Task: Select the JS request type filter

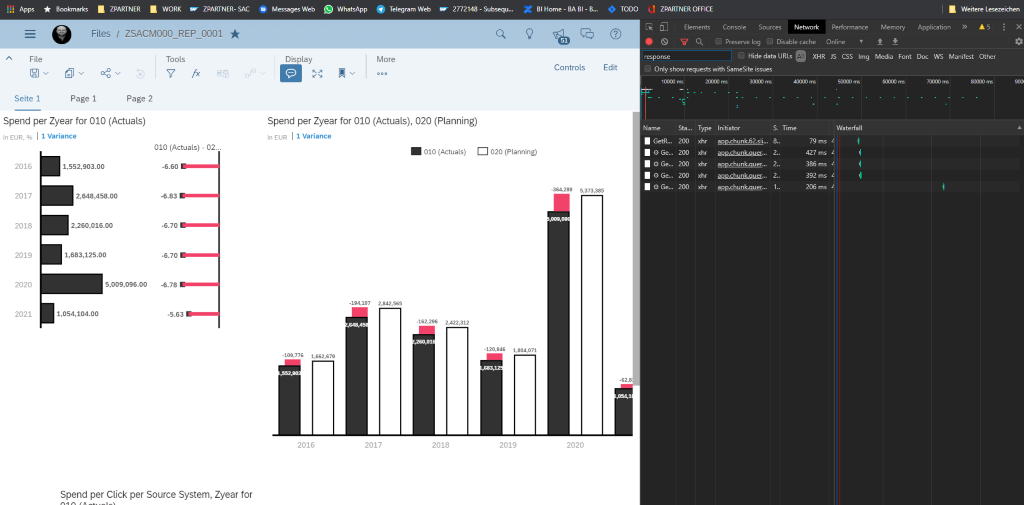Action: tap(833, 56)
